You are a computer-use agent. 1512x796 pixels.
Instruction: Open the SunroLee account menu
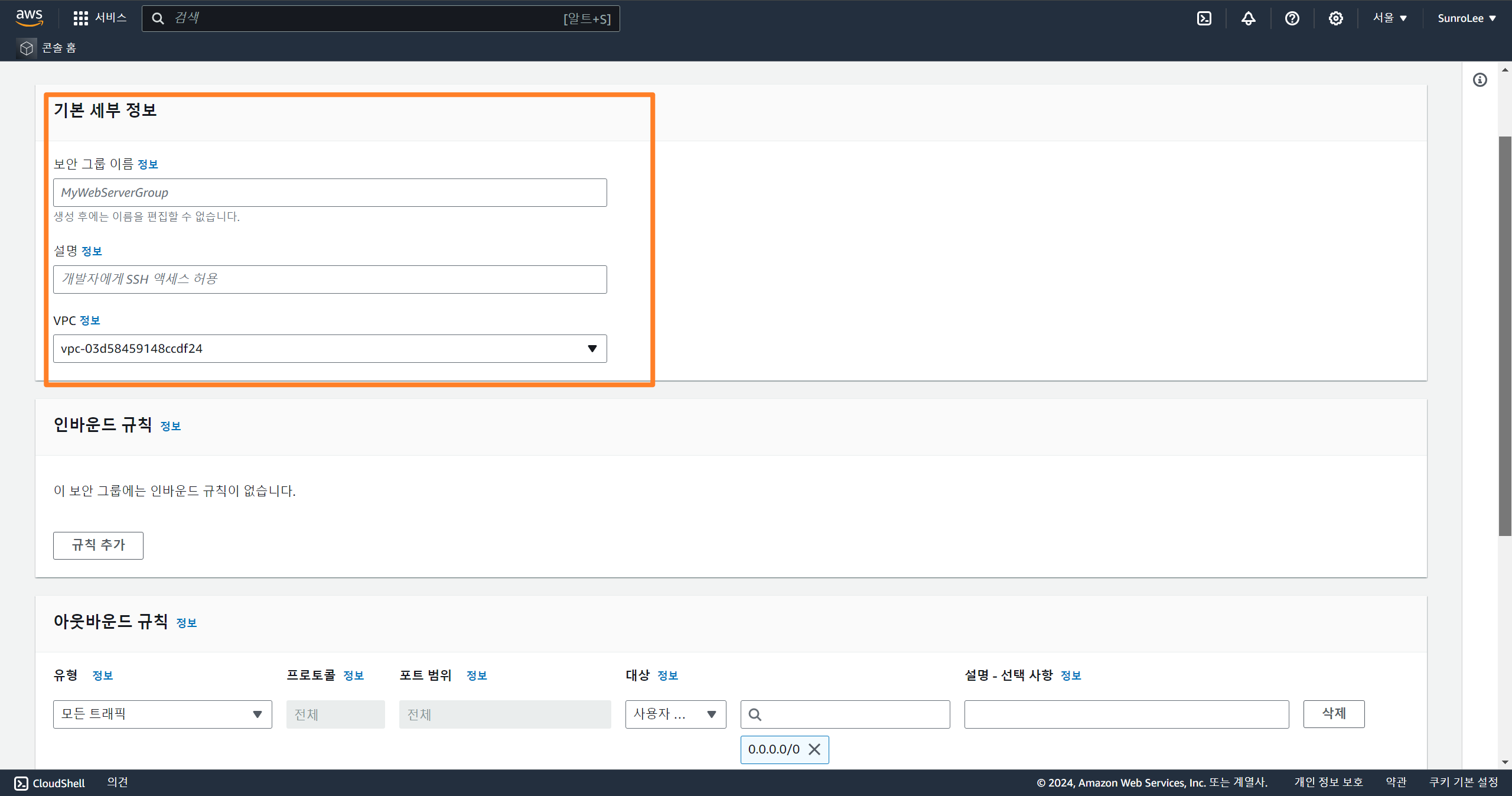tap(1466, 18)
